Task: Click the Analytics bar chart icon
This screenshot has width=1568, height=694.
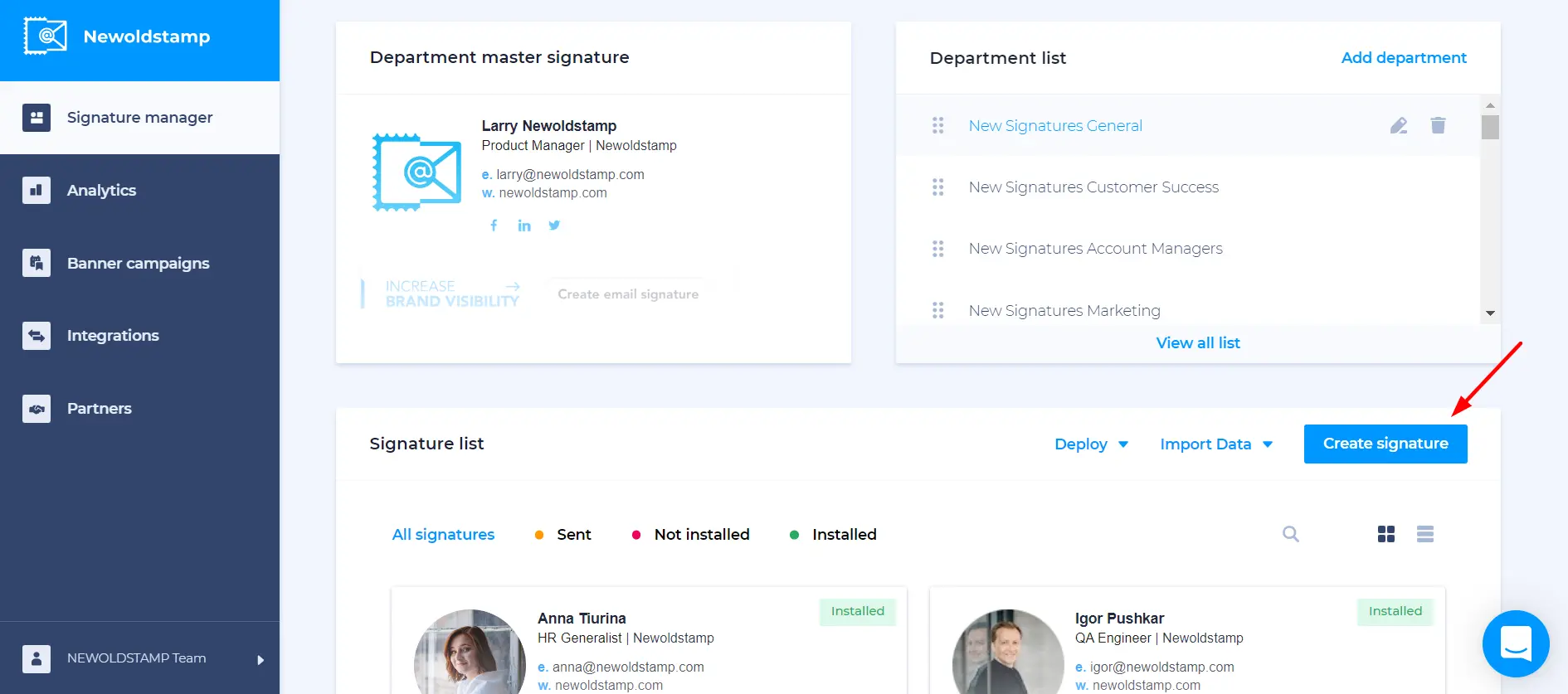Action: coord(37,191)
